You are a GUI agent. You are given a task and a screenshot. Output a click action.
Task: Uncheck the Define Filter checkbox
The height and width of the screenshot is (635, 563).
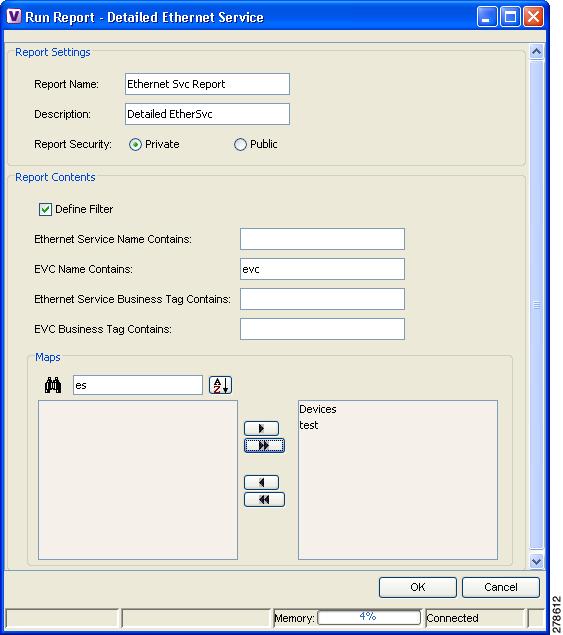pos(45,209)
